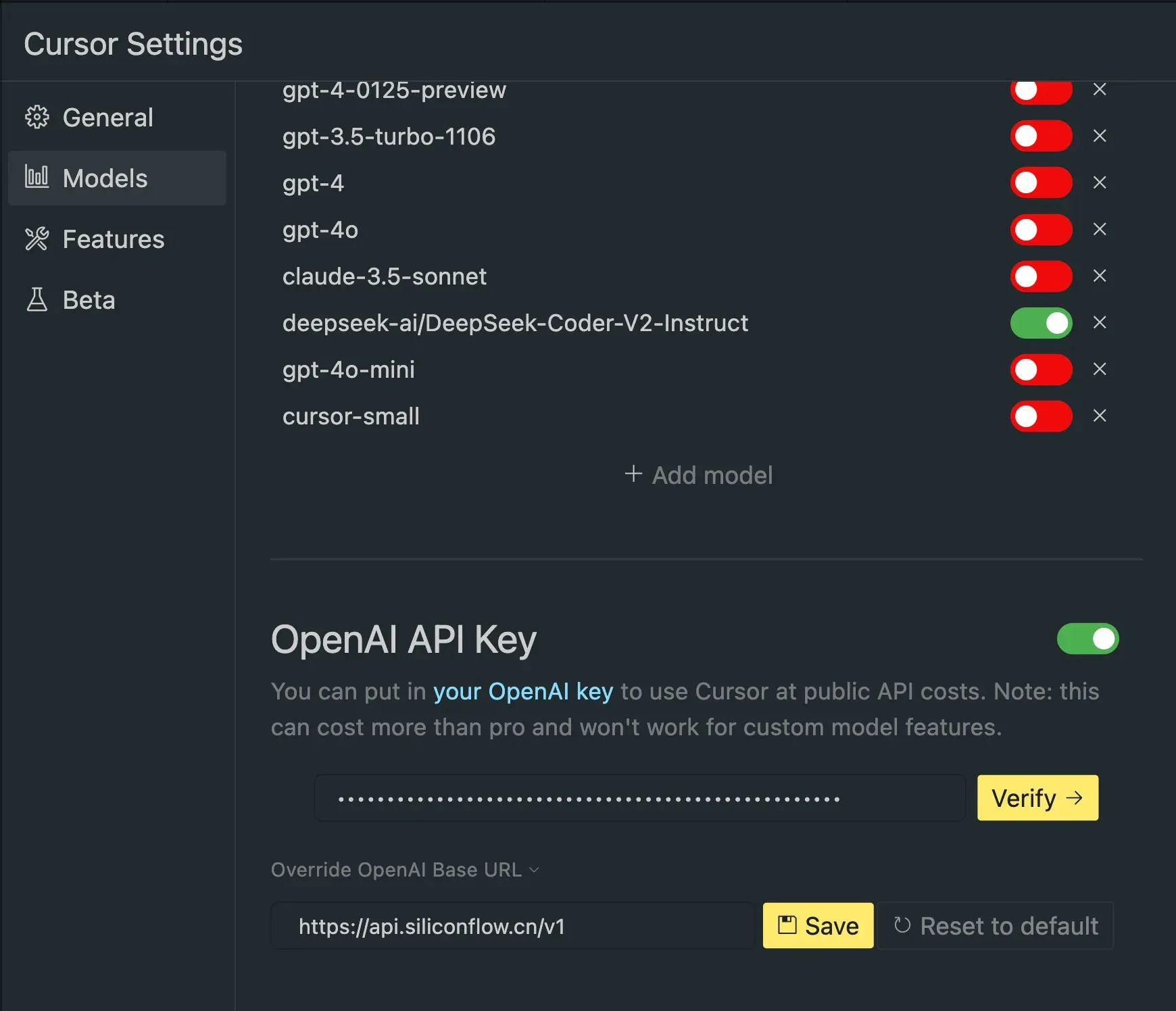Save the overridden base URL

tap(818, 926)
